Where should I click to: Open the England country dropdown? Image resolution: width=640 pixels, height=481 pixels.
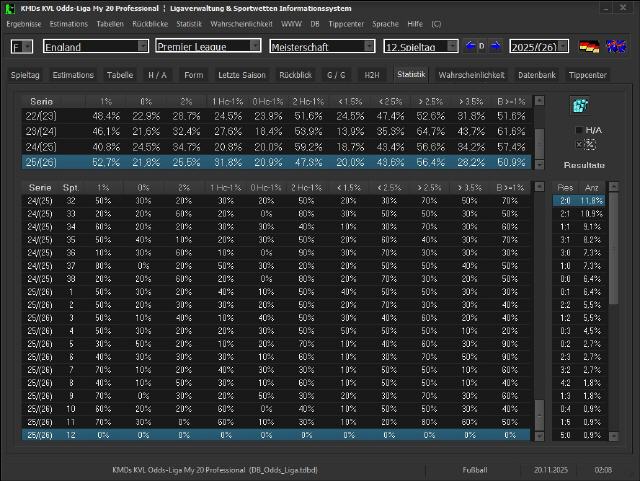[x=95, y=46]
